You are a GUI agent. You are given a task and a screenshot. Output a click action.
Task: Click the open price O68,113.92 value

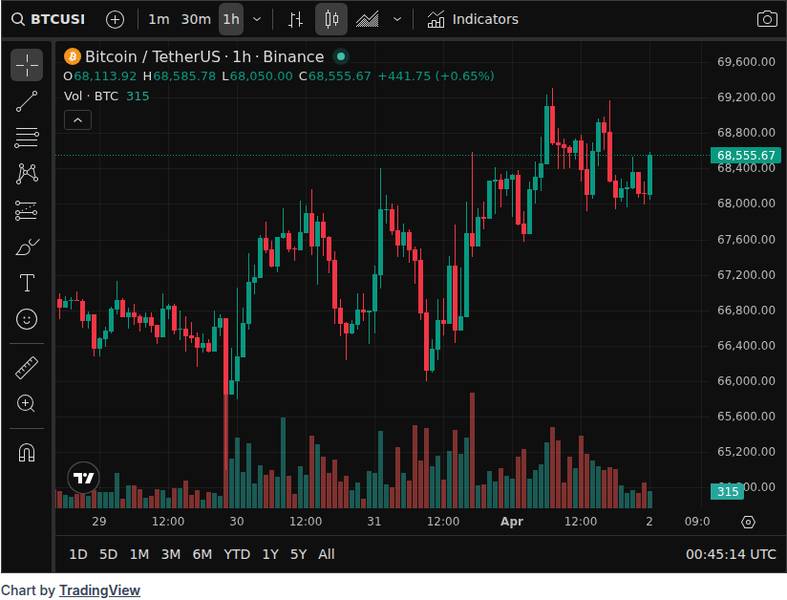tap(100, 76)
